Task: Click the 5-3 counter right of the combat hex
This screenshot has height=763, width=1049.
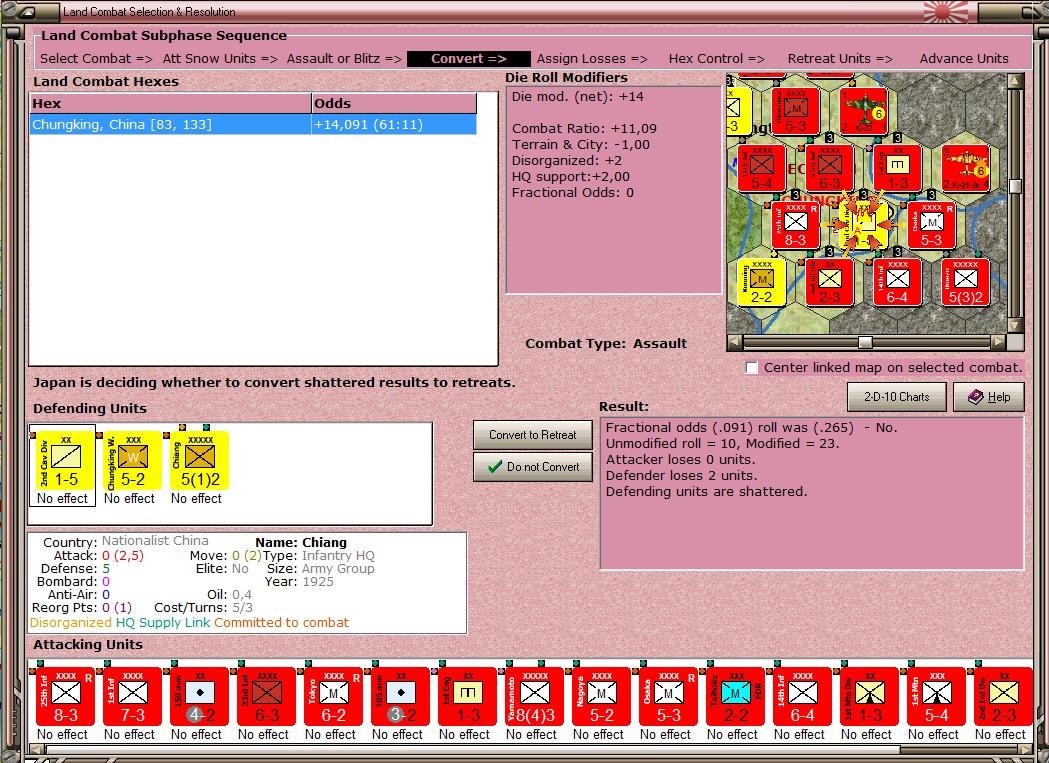Action: [931, 225]
